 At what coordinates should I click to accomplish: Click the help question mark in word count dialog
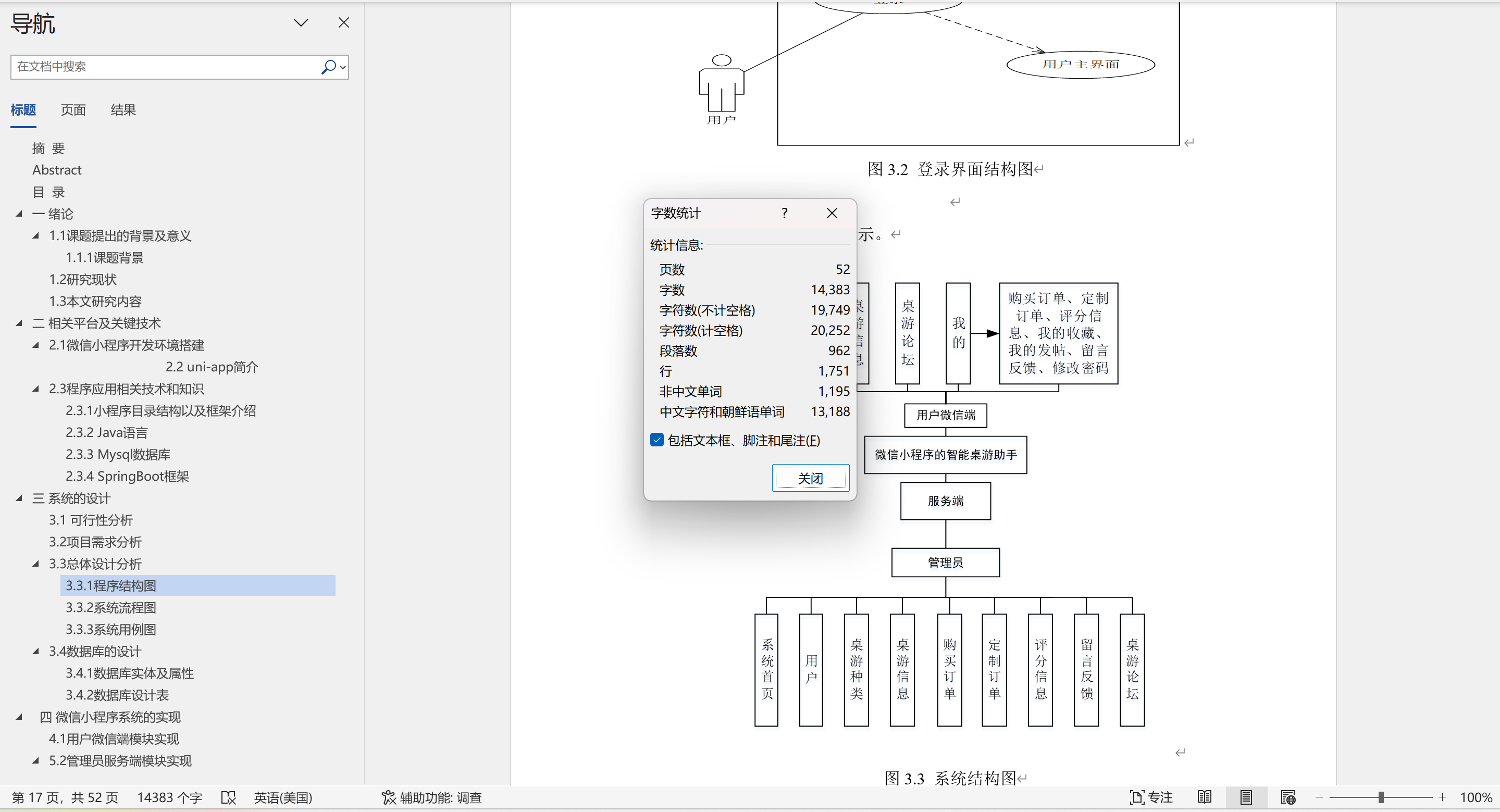[x=784, y=213]
